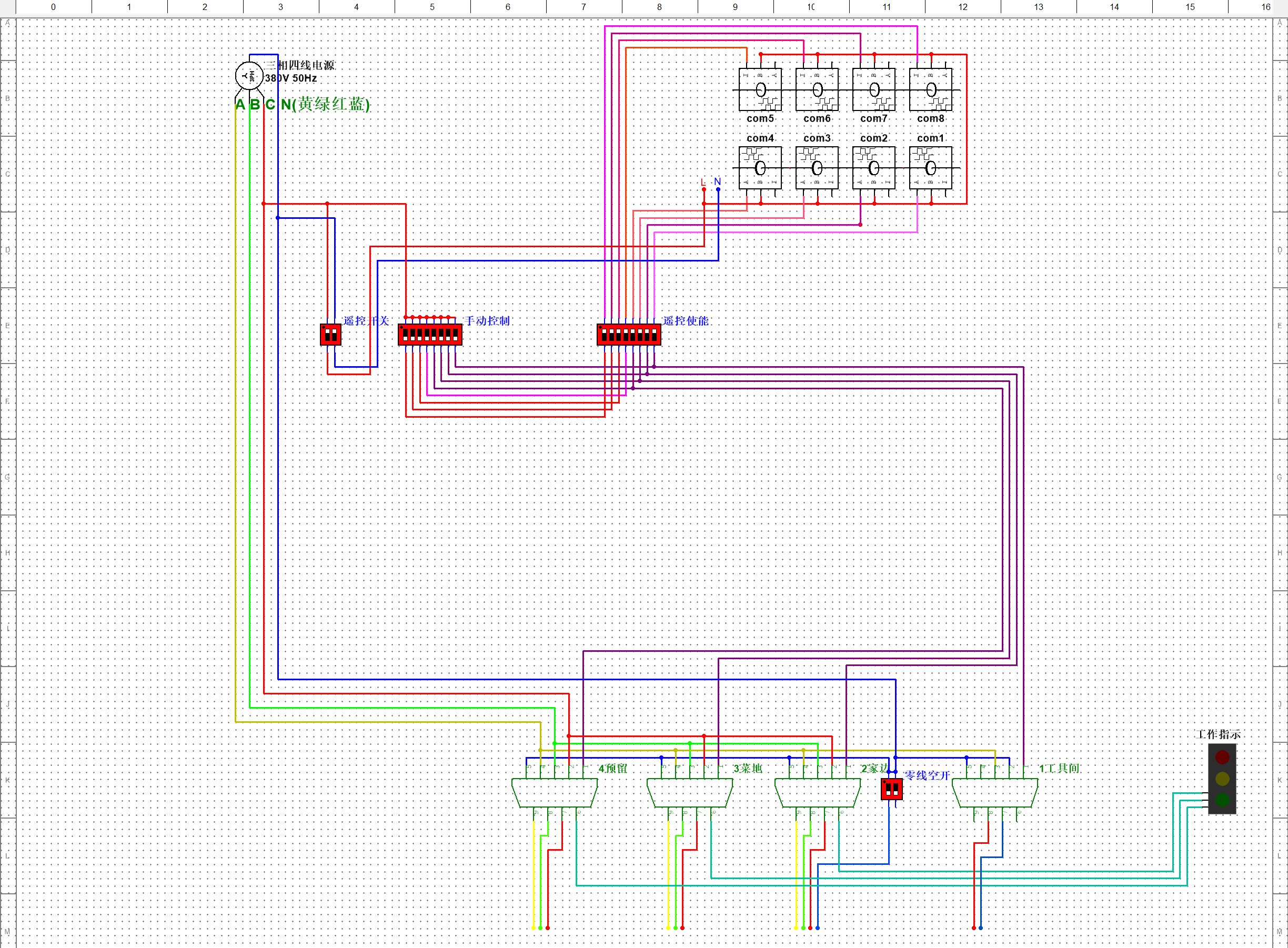Image resolution: width=1288 pixels, height=948 pixels.
Task: Toggle the 零线空开 DIP switch
Action: (x=891, y=790)
